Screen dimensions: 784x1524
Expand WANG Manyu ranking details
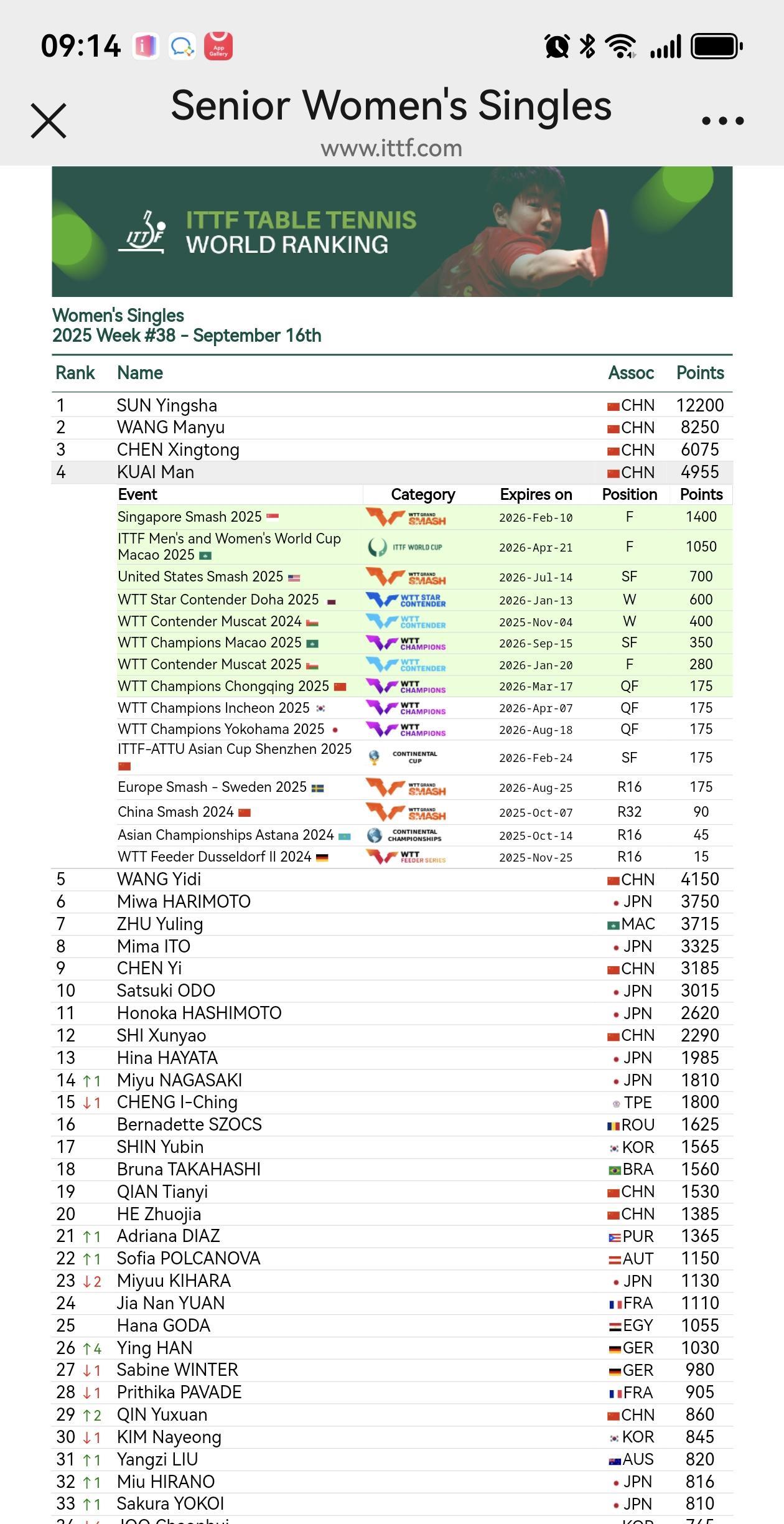pos(392,427)
